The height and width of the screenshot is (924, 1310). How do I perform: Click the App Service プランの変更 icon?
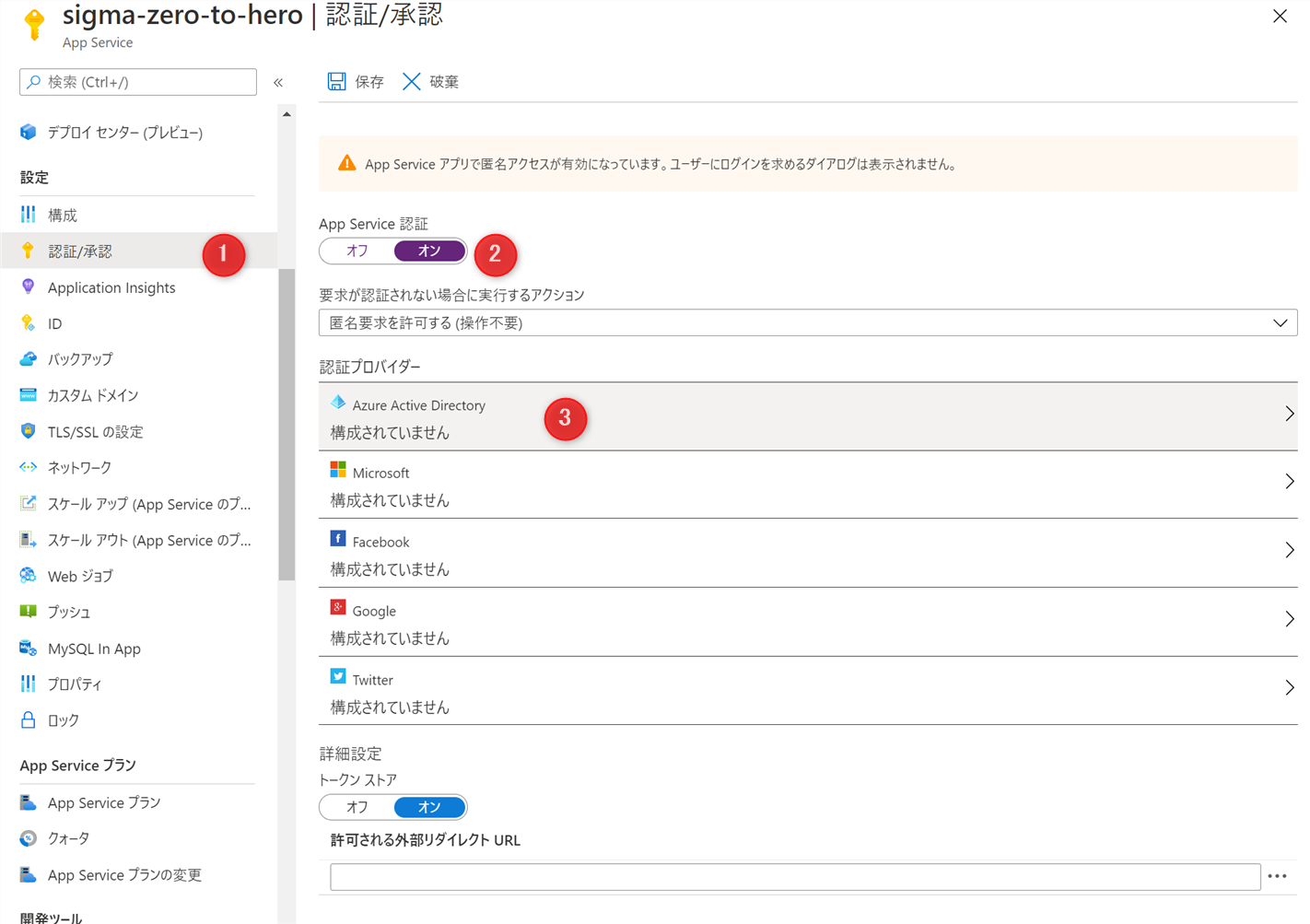coord(29,874)
